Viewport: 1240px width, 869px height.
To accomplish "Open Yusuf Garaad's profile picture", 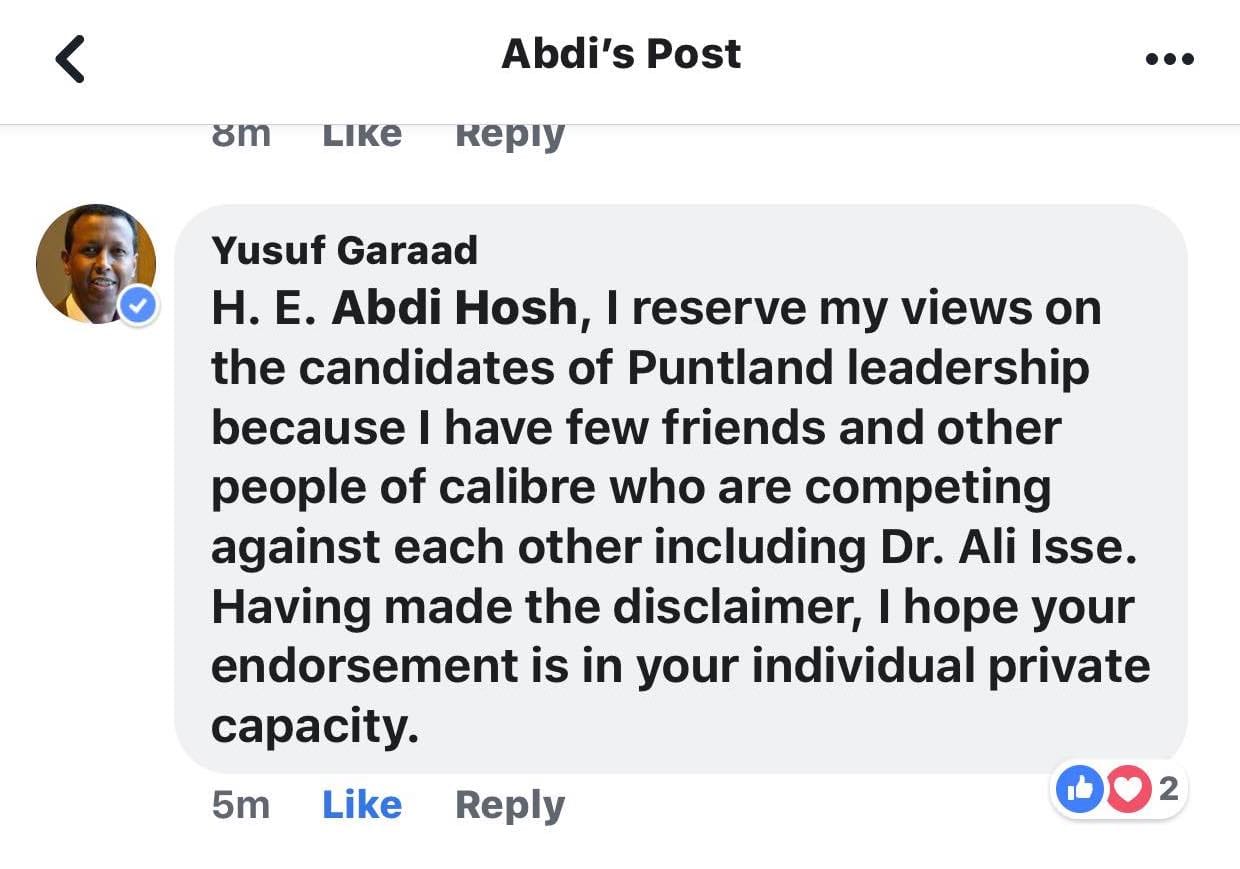I will pos(95,263).
